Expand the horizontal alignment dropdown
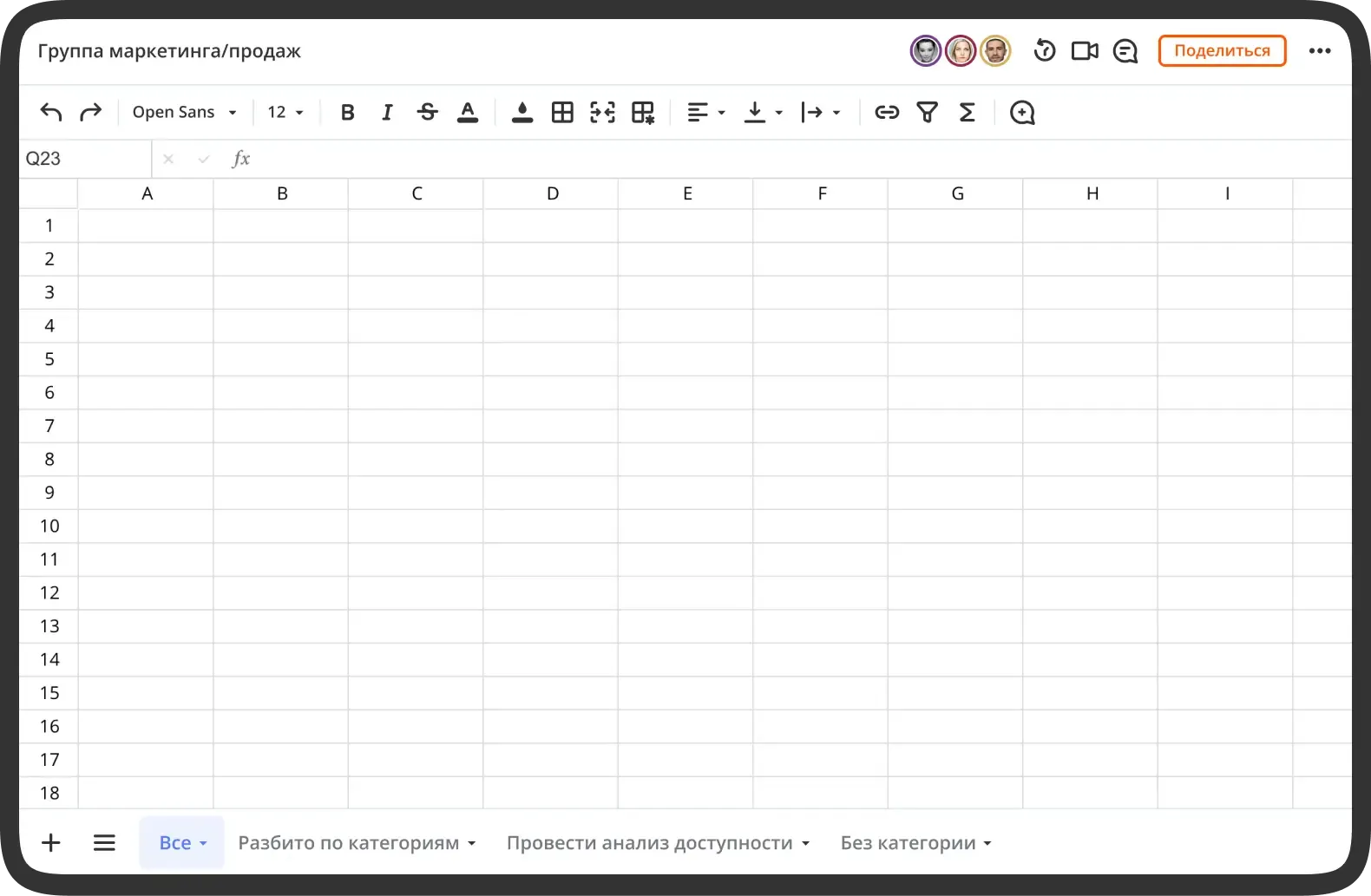 (x=706, y=112)
